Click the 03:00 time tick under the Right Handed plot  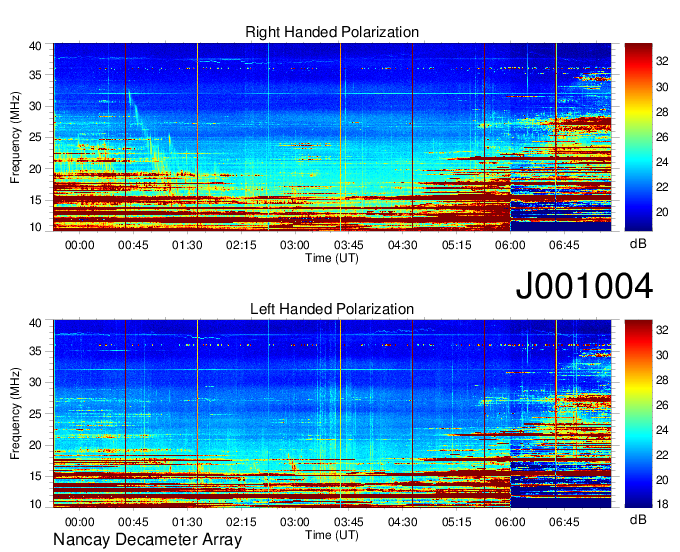pyautogui.click(x=295, y=245)
